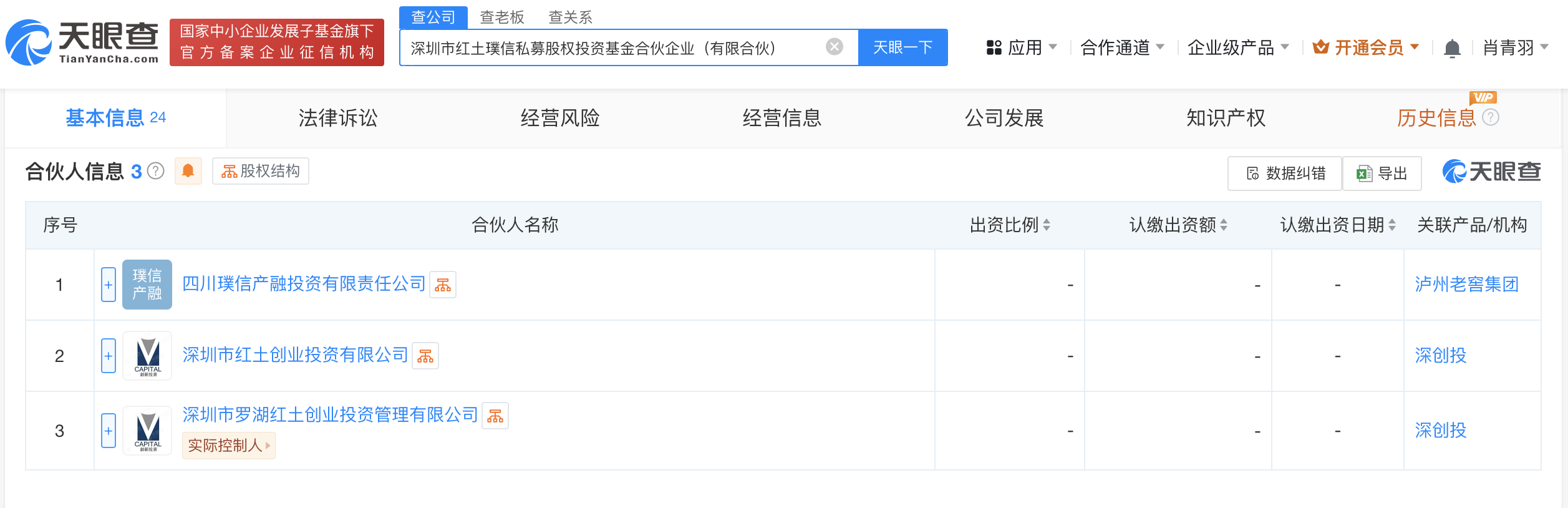1568x508 pixels.
Task: Expand the 实际控制人 tag
Action: [x=229, y=446]
